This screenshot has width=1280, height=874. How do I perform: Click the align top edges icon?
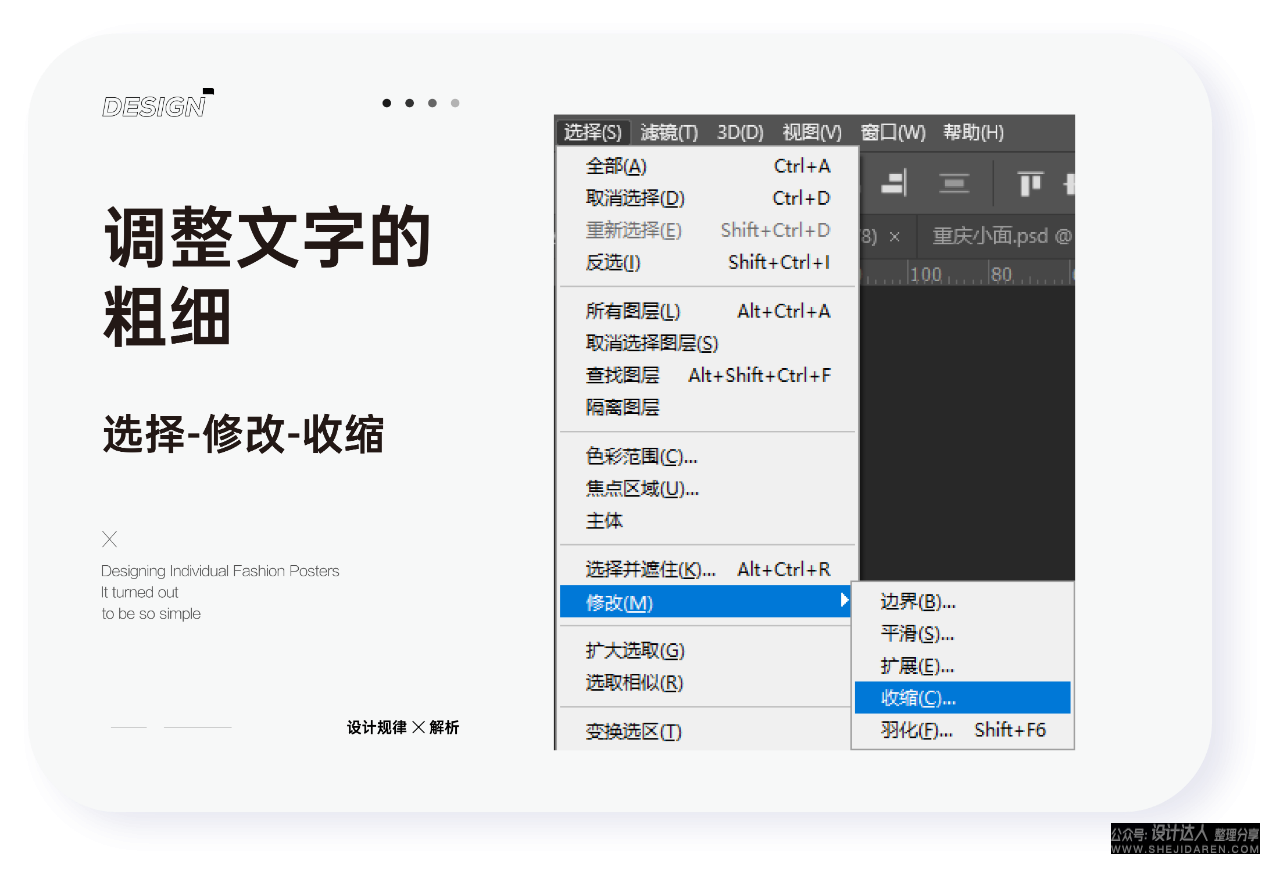(x=1030, y=183)
